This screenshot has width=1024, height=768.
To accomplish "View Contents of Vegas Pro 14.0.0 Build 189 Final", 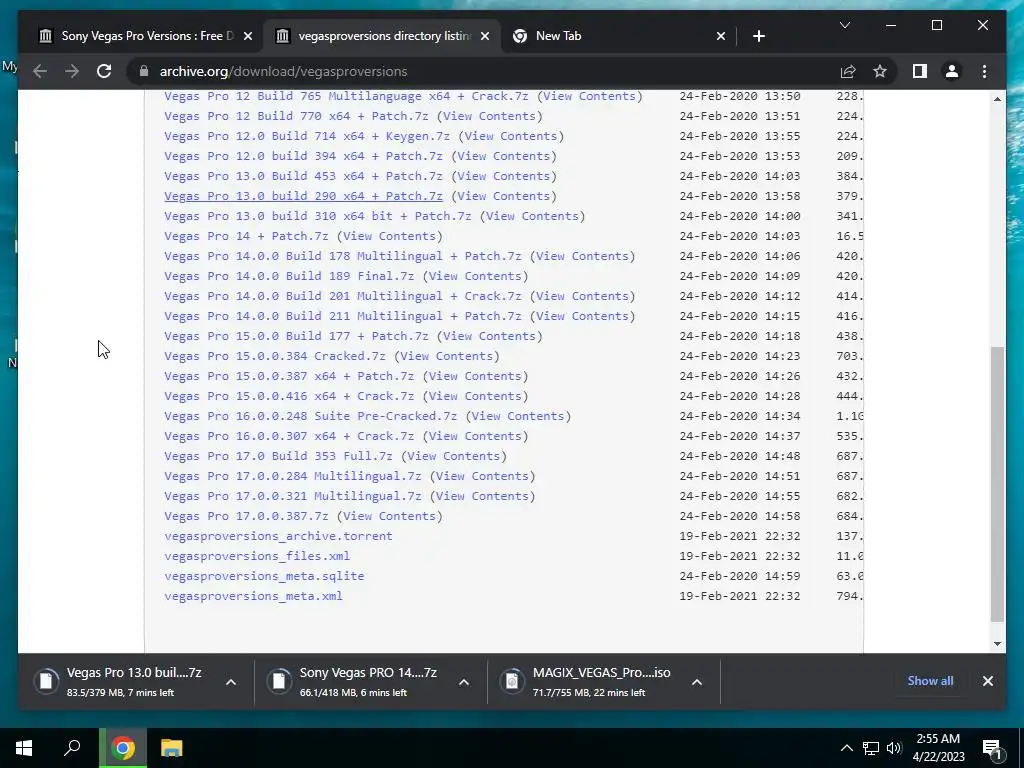I will (x=475, y=276).
